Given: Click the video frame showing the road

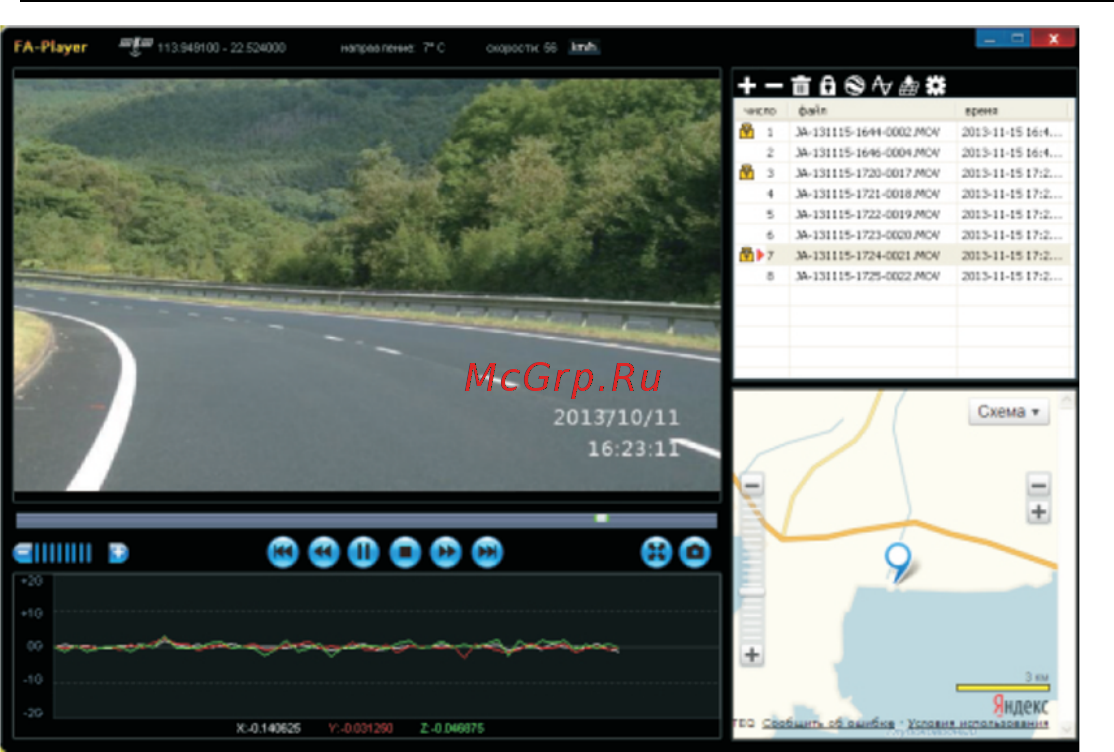Looking at the screenshot, I should tap(367, 284).
